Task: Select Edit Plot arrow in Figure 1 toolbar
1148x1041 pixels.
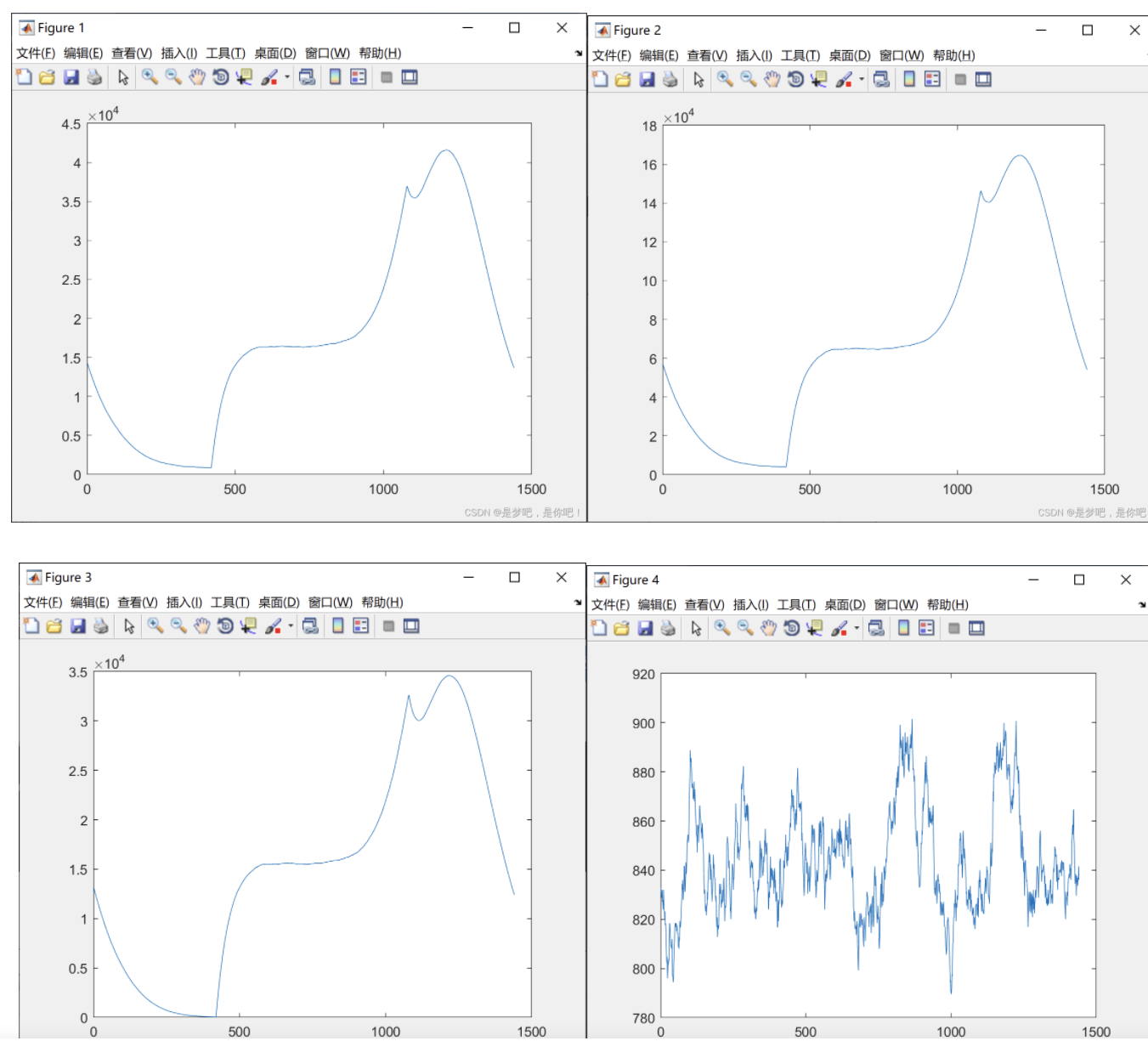Action: click(x=123, y=77)
